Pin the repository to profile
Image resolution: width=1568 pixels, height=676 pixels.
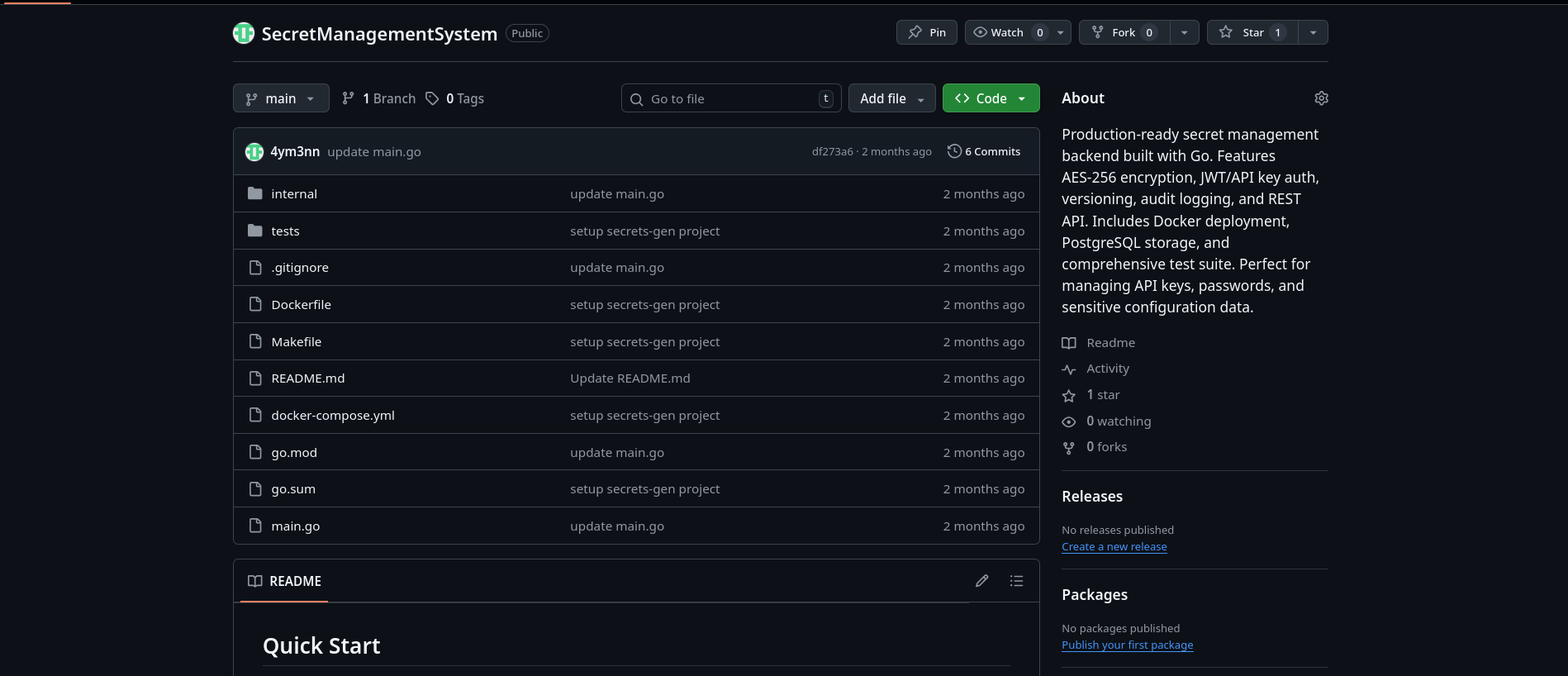coord(927,32)
